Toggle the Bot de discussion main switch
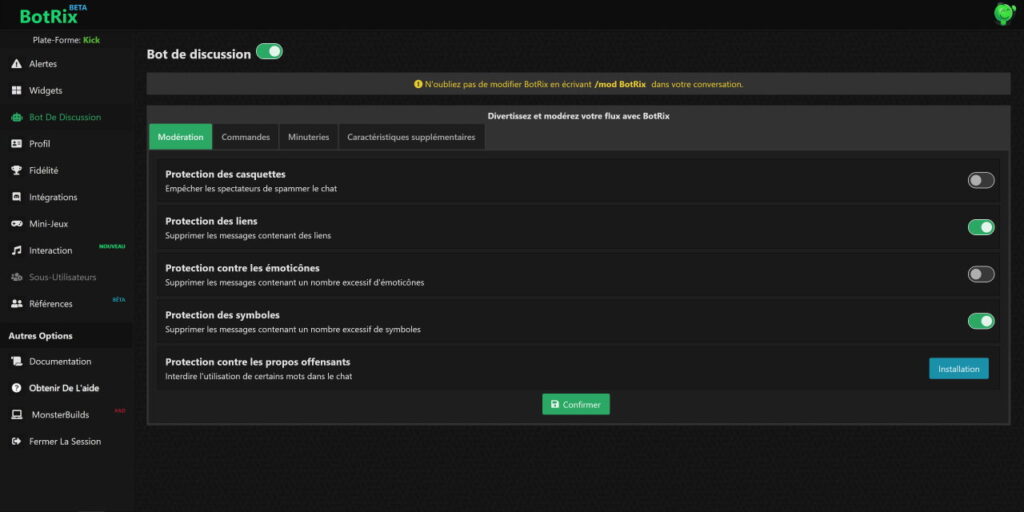Viewport: 1024px width, 512px height. 269,52
